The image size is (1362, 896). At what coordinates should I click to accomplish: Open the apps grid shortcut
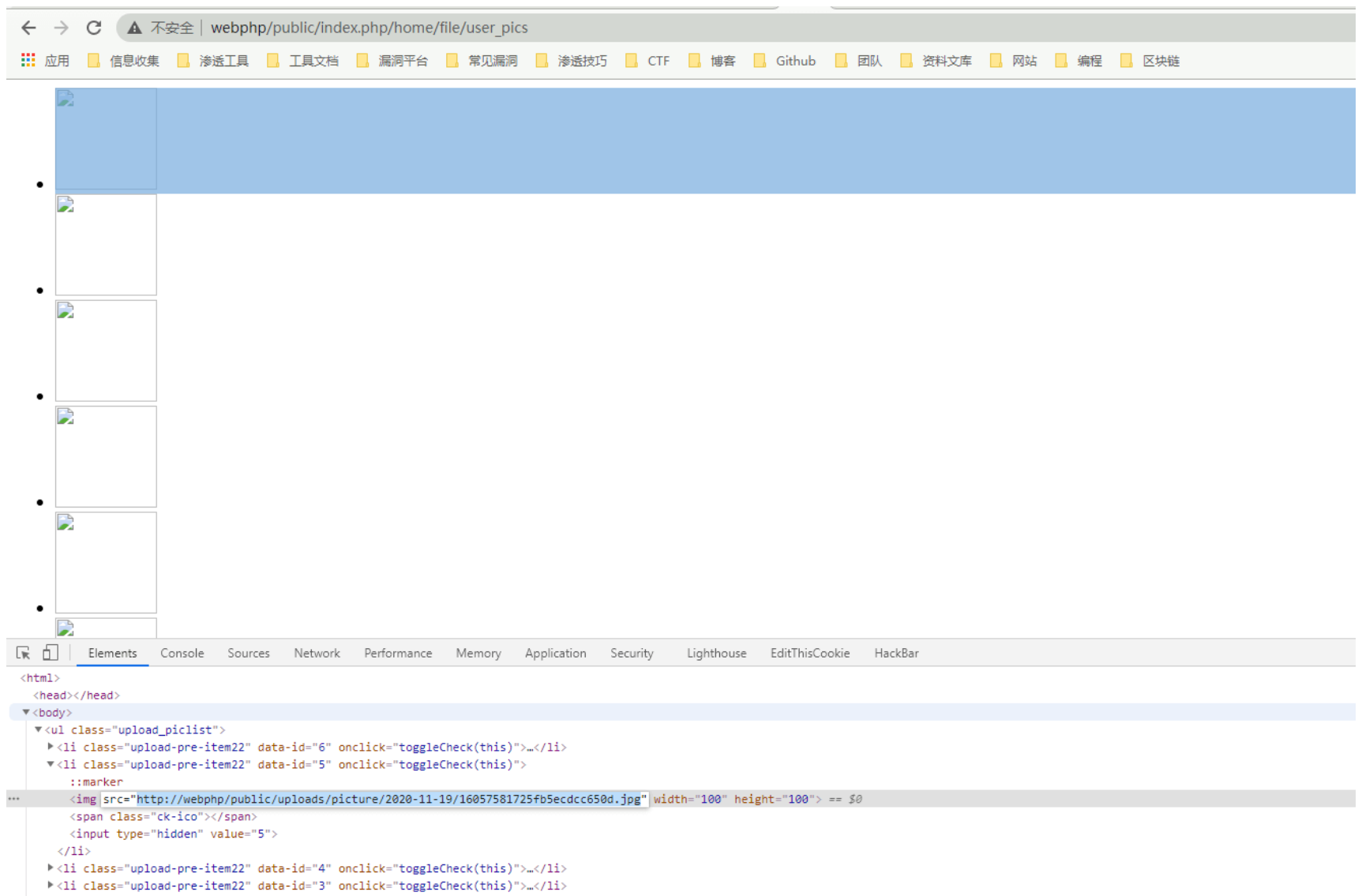pos(28,61)
